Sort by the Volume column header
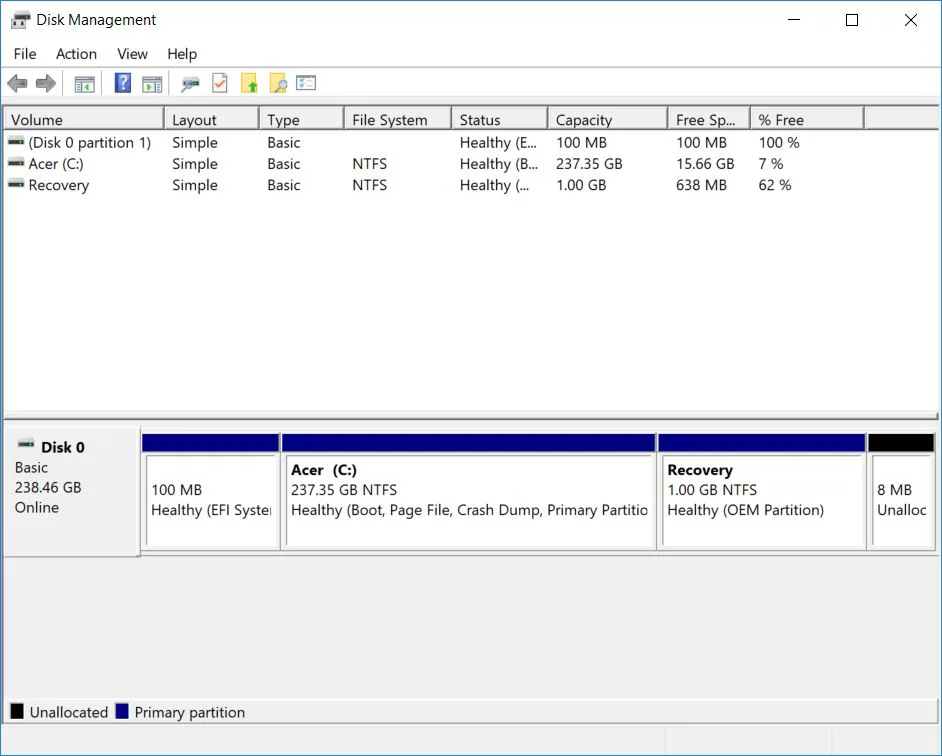Screen dimensions: 942x756 (x=84, y=120)
